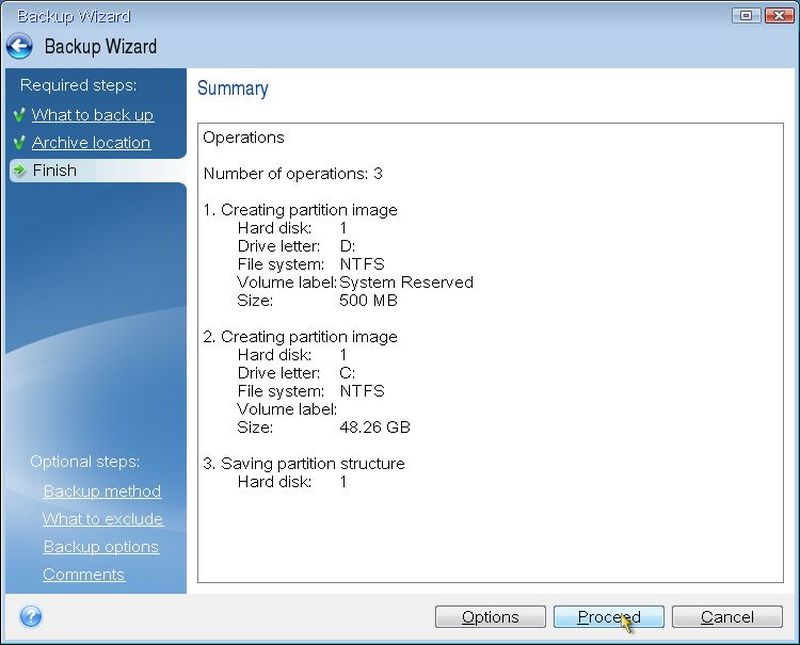
Task: Go back to the What to back up step
Action: (x=92, y=115)
